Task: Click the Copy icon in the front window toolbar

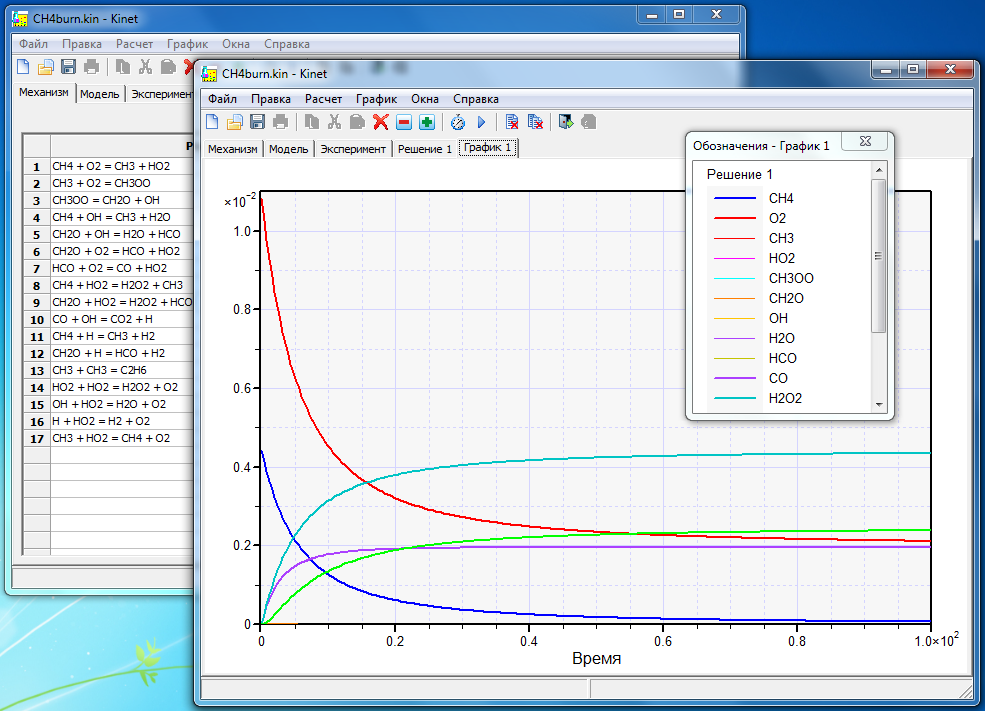Action: click(x=312, y=122)
